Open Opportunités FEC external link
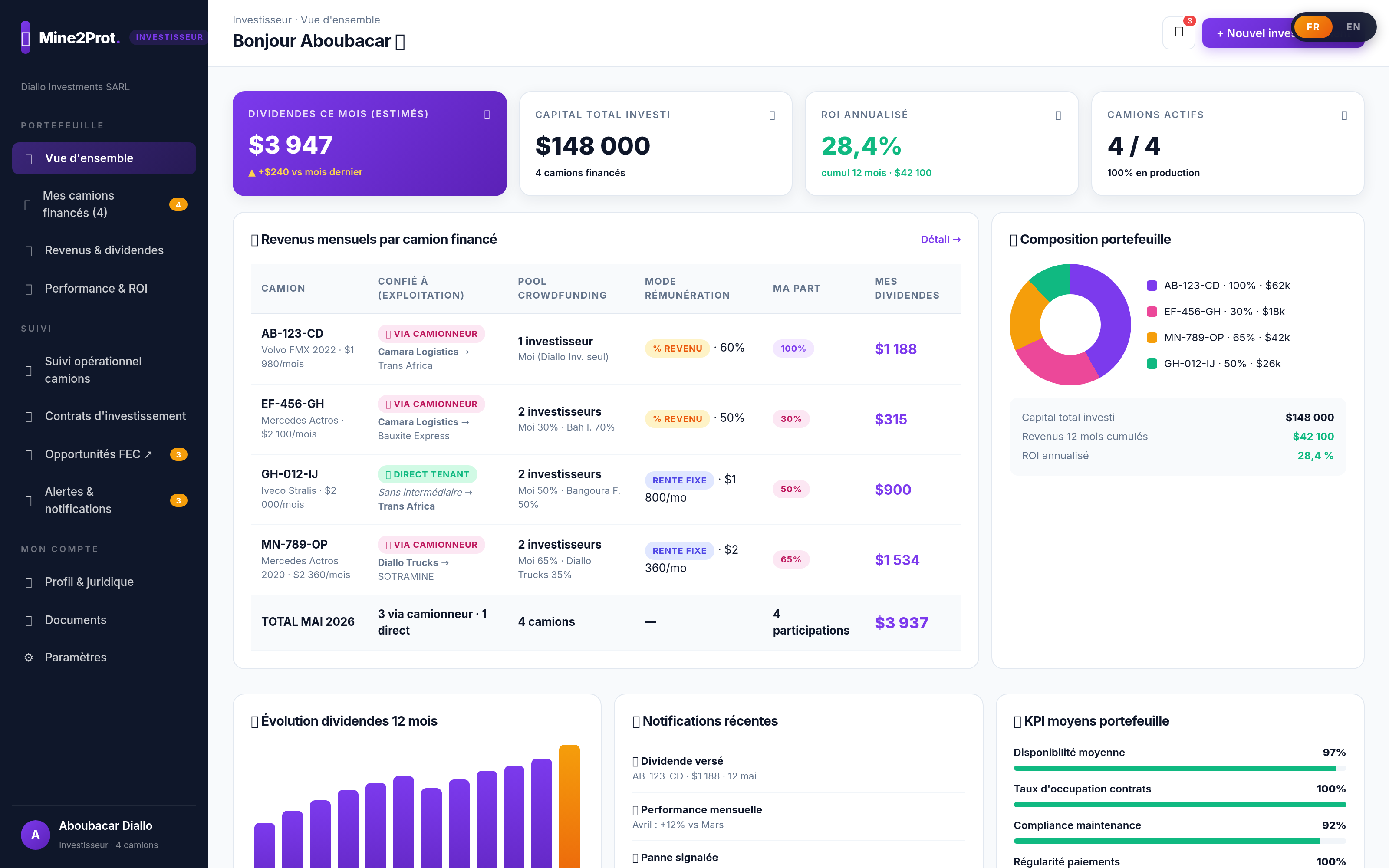Viewport: 1389px width, 868px height. click(104, 454)
